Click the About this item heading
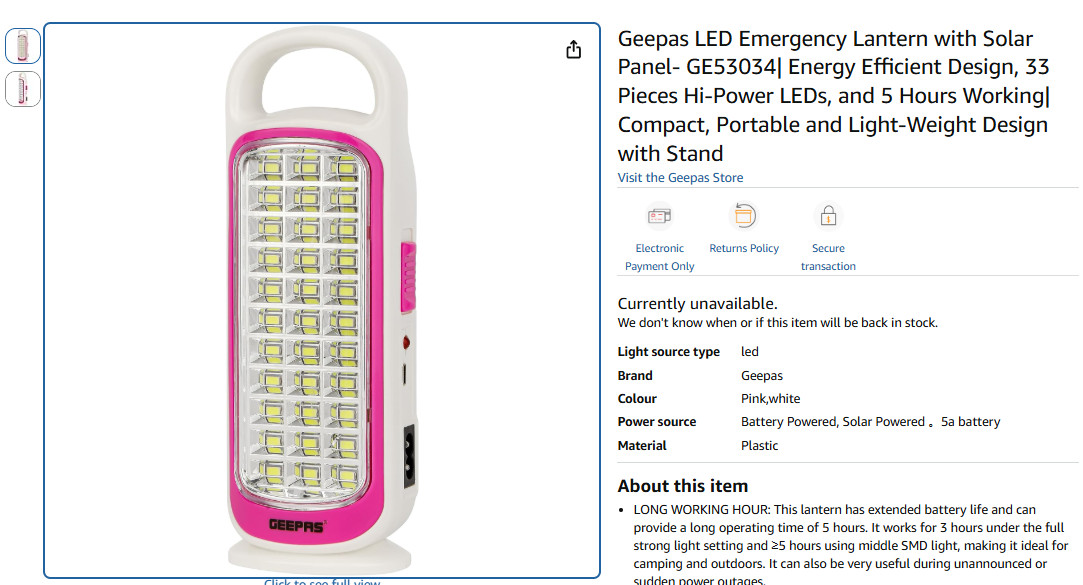 [682, 486]
